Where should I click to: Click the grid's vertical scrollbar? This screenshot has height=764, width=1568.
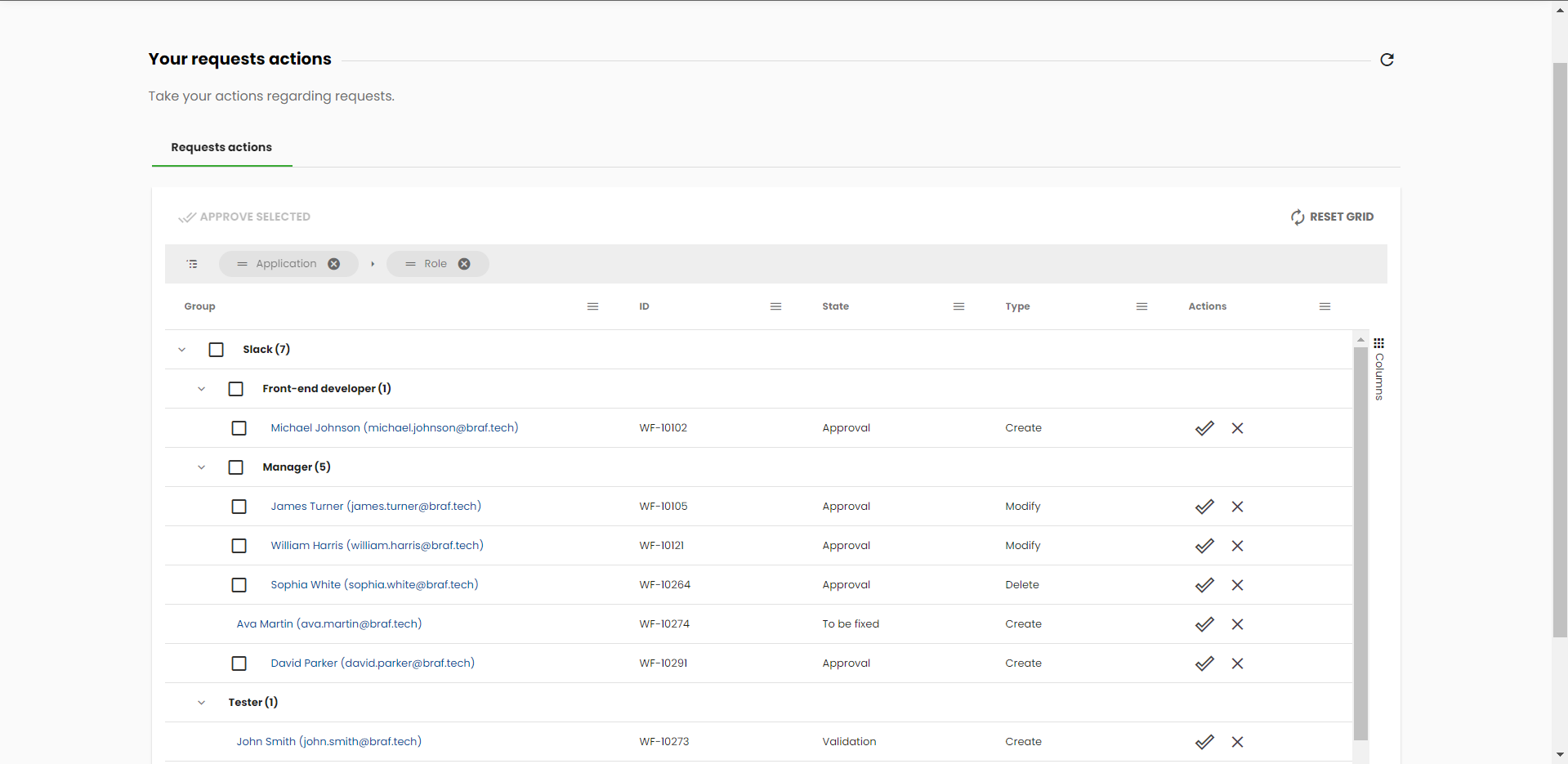point(1360,539)
